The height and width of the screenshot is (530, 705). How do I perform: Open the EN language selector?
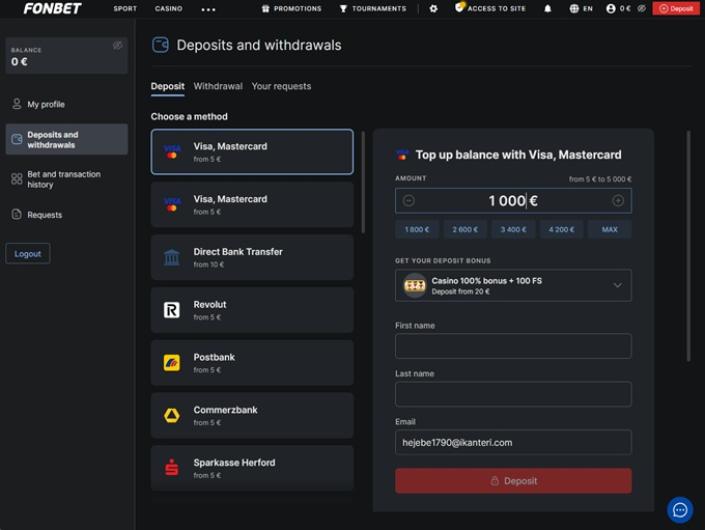tap(581, 8)
